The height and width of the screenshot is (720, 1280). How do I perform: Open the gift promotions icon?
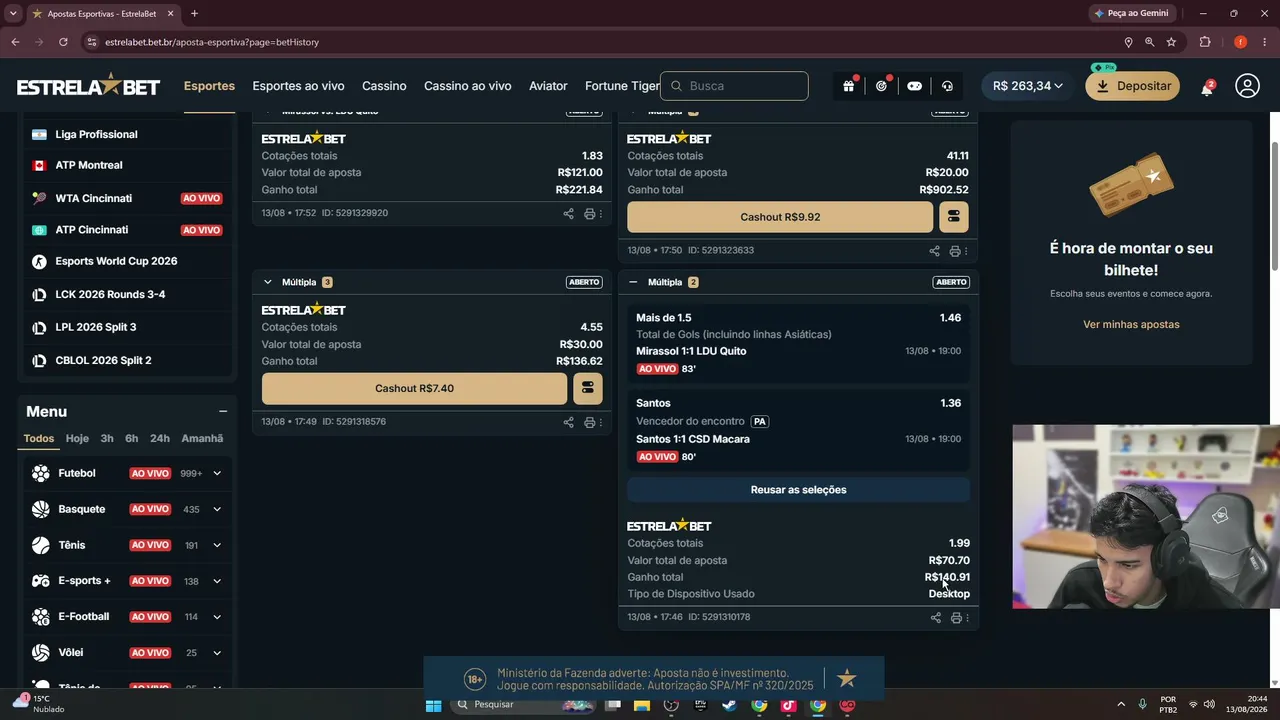[x=848, y=86]
